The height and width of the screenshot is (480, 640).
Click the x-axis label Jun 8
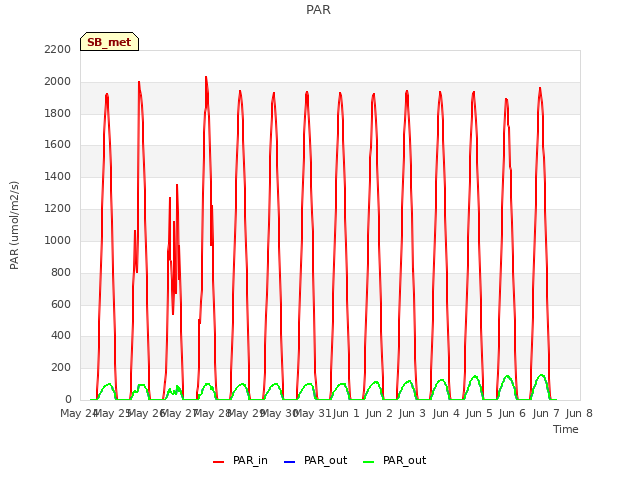579,413
